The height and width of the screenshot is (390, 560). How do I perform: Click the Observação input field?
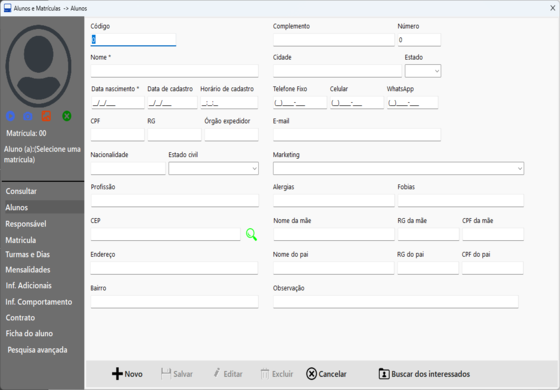pos(396,302)
